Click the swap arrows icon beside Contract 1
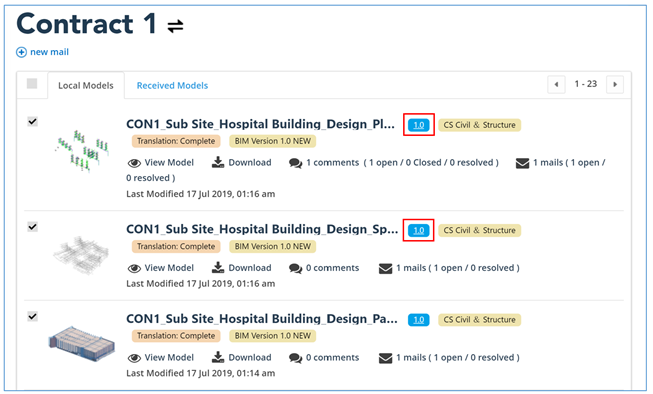 point(175,26)
